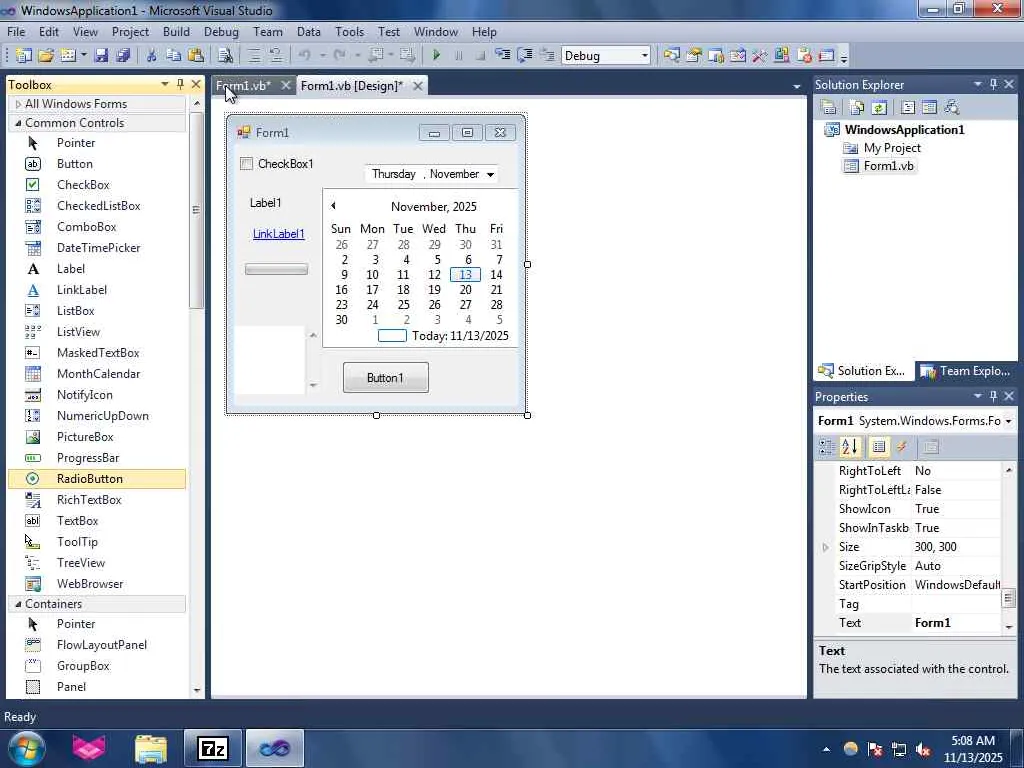The image size is (1024, 768).
Task: Select MaskedTextBox in the Toolbox
Action: point(97,353)
